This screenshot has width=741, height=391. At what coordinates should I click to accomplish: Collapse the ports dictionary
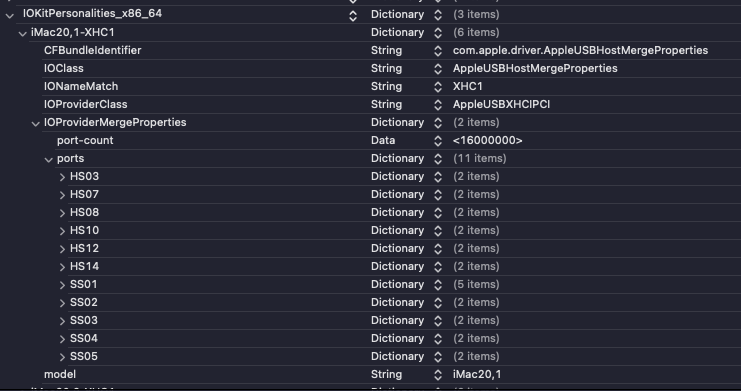tap(48, 160)
